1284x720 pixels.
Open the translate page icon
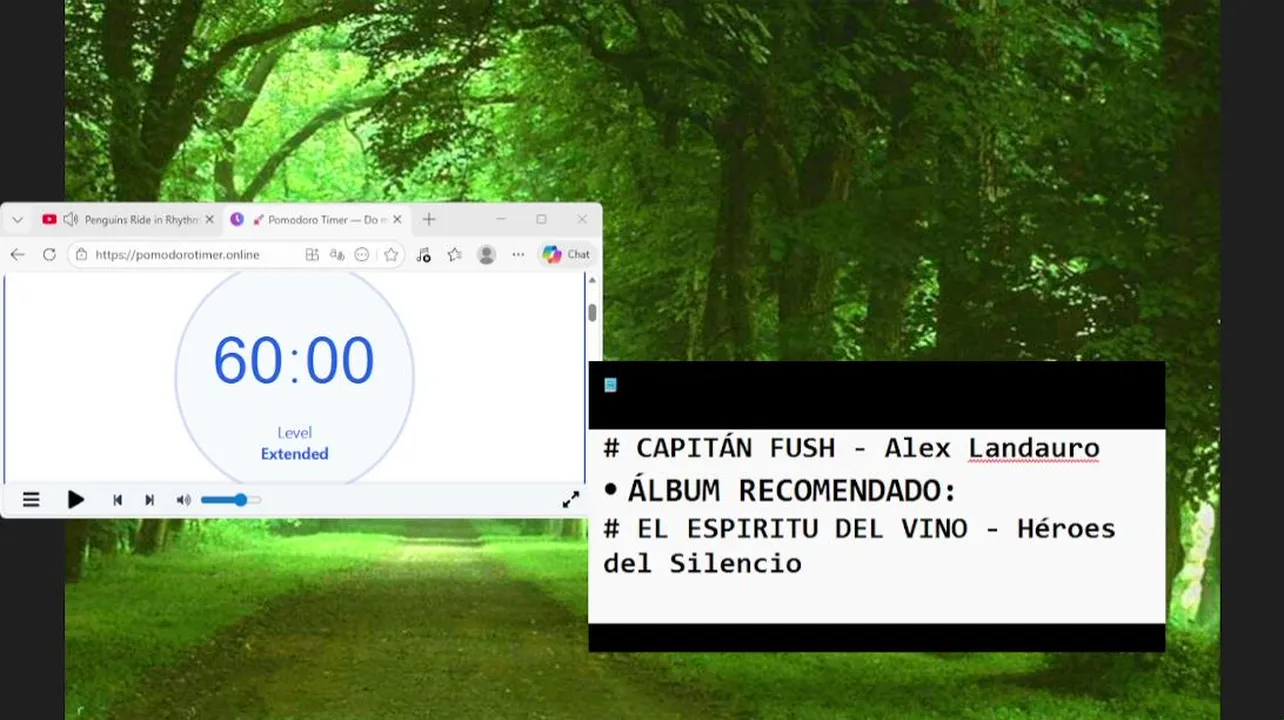pyautogui.click(x=338, y=255)
